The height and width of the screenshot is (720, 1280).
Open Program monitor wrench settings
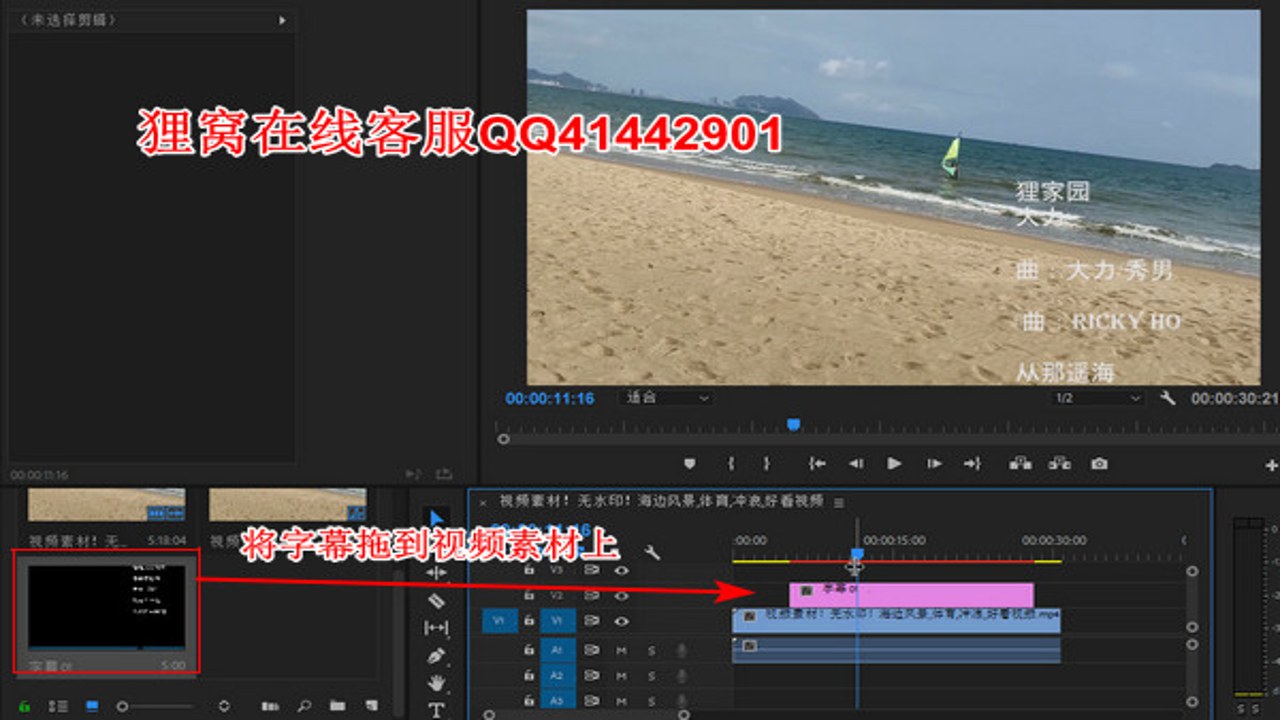1167,398
